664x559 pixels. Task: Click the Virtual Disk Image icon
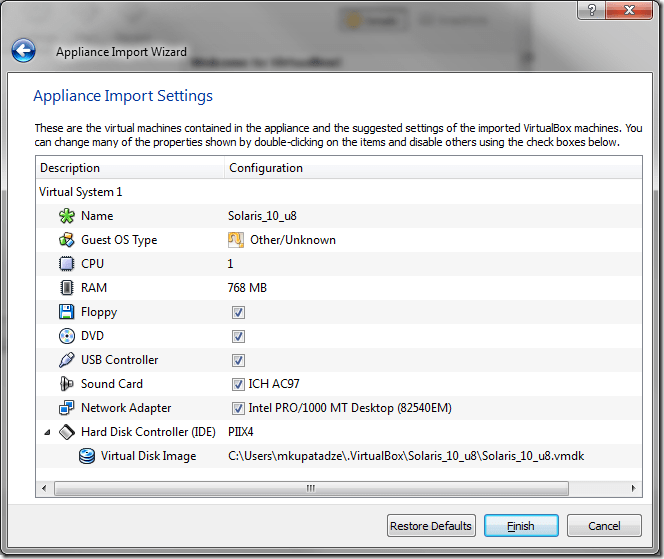tap(87, 456)
